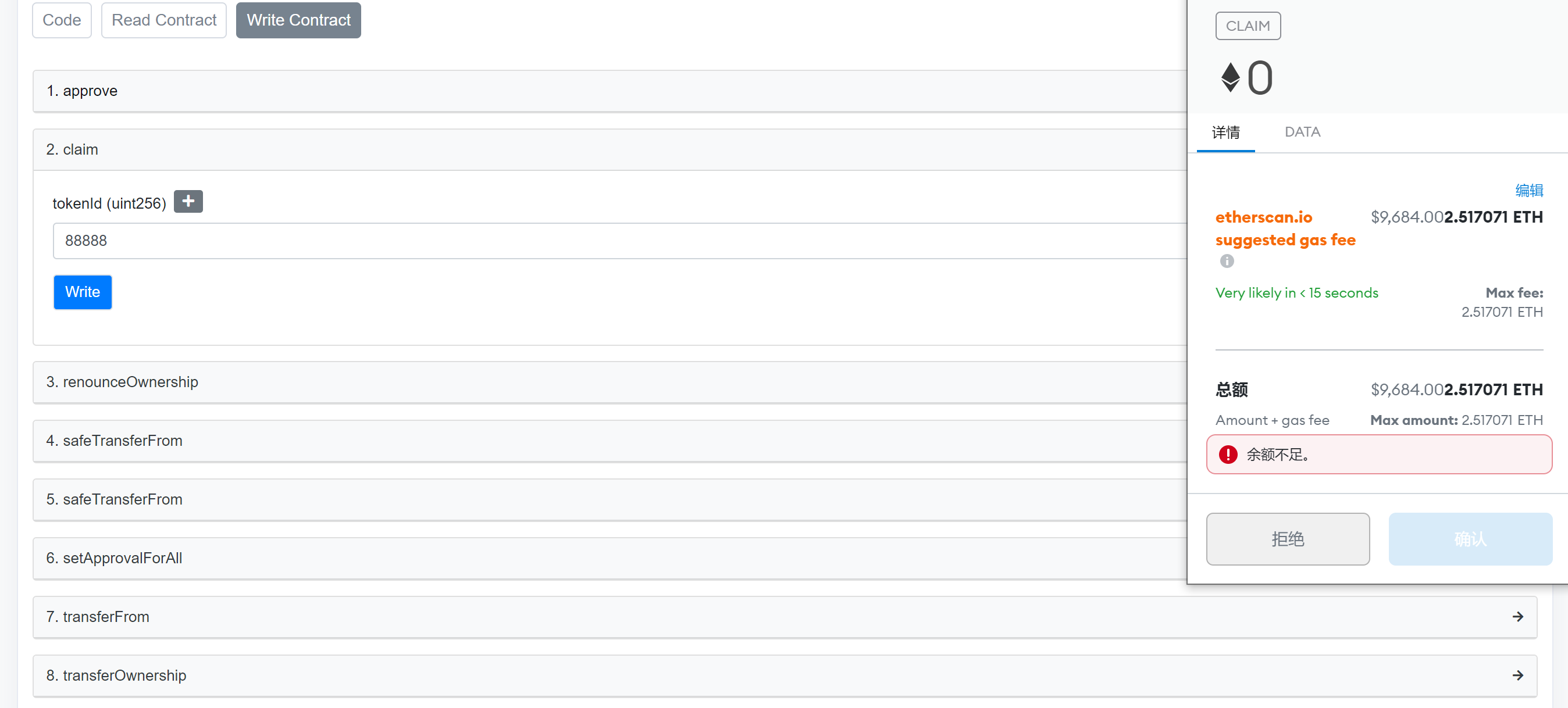Click the info circle icon near gas fee

[1227, 260]
